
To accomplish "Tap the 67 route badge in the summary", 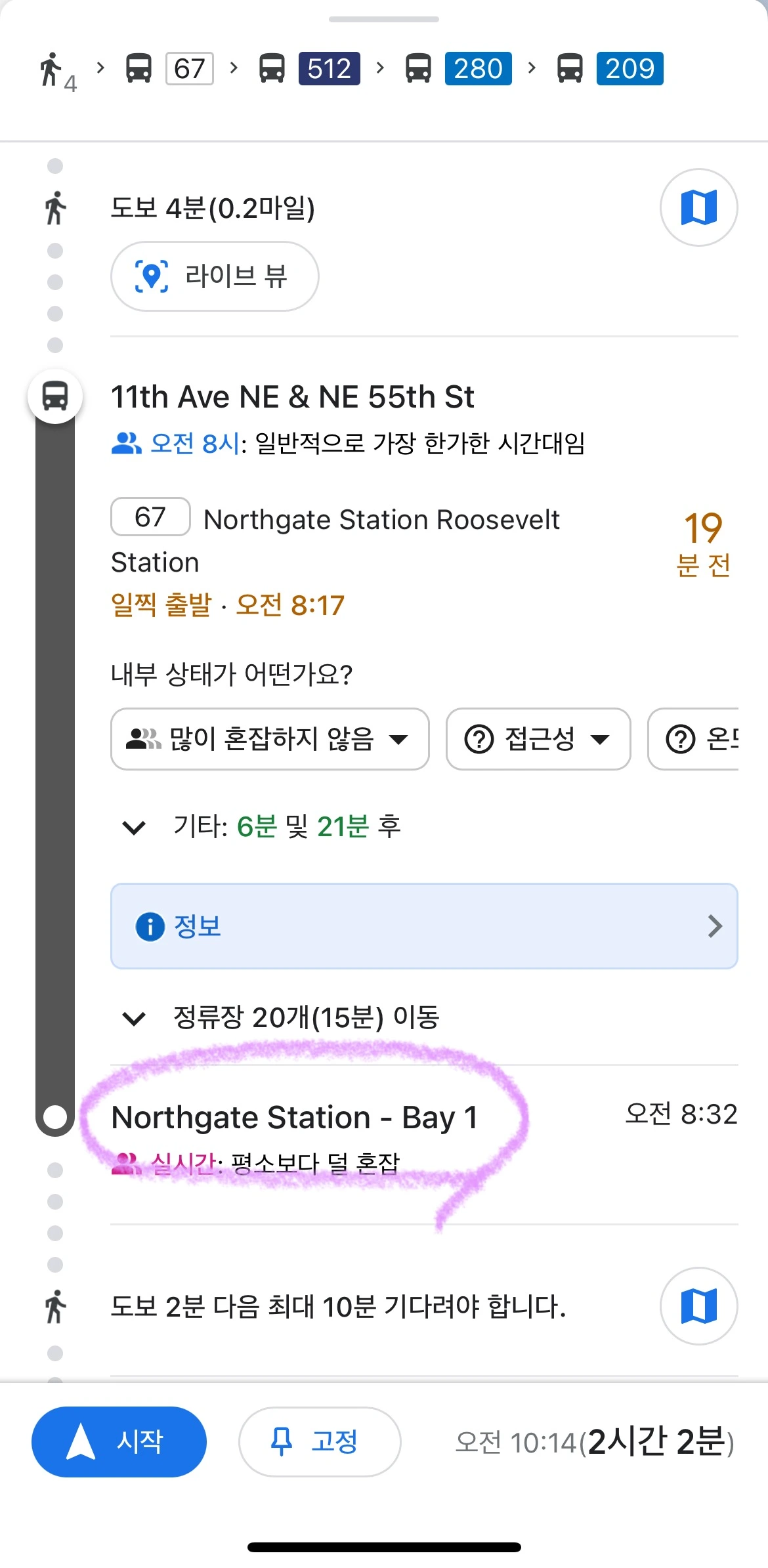I will pyautogui.click(x=189, y=68).
